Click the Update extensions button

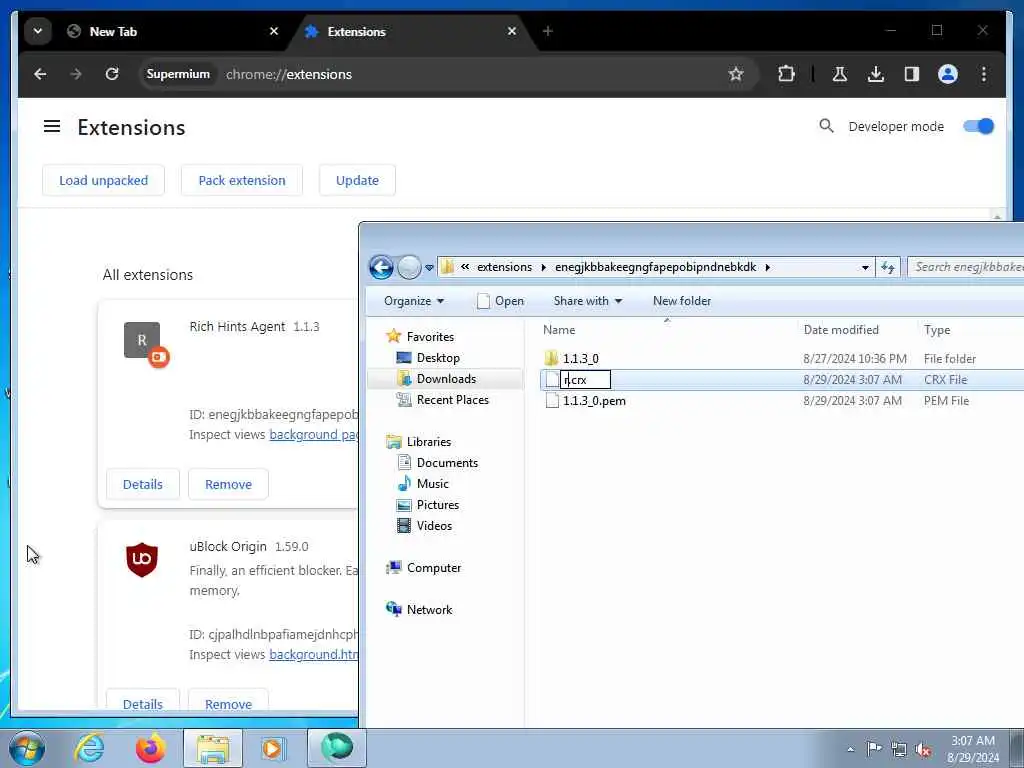point(357,180)
